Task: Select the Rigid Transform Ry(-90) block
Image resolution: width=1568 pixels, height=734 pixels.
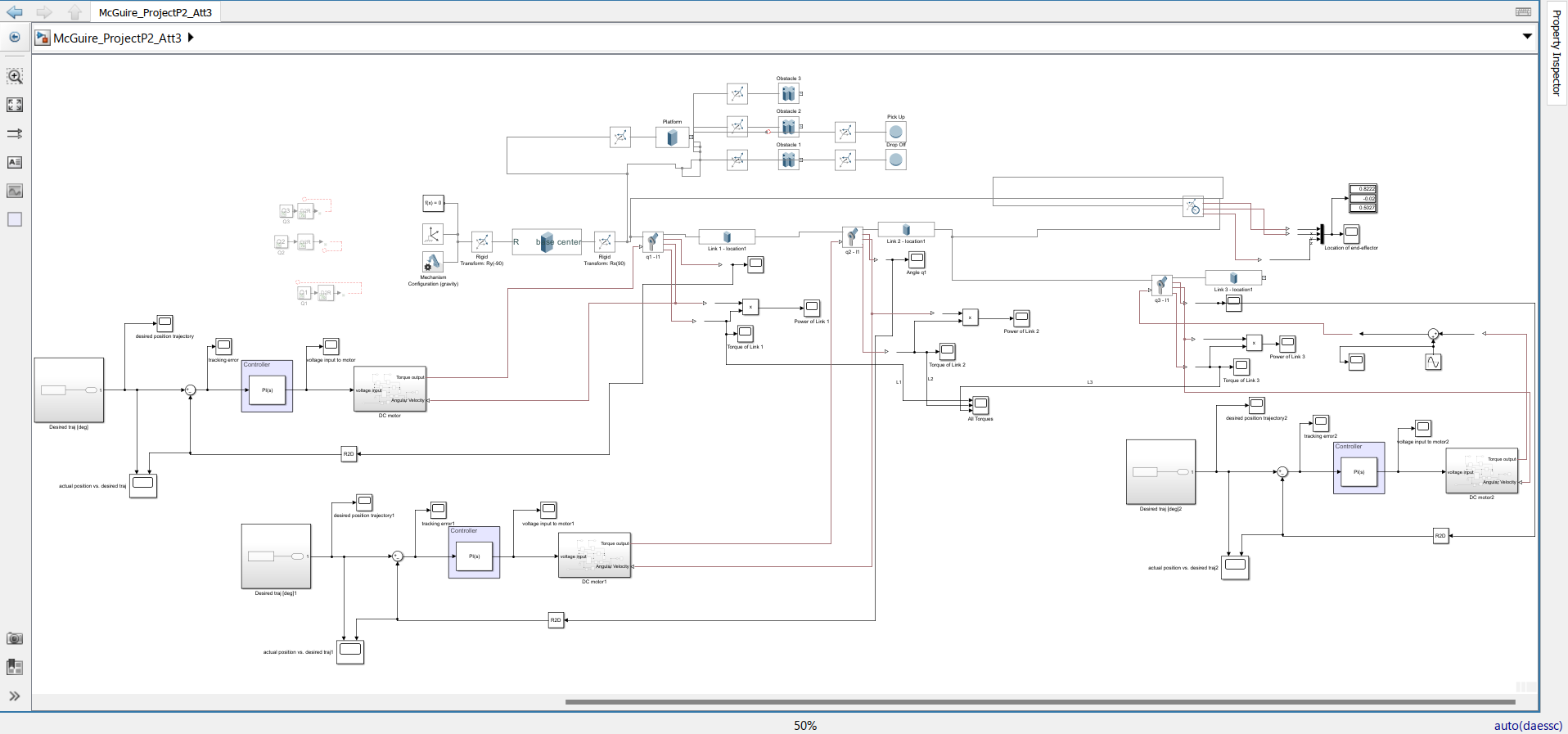Action: click(482, 241)
